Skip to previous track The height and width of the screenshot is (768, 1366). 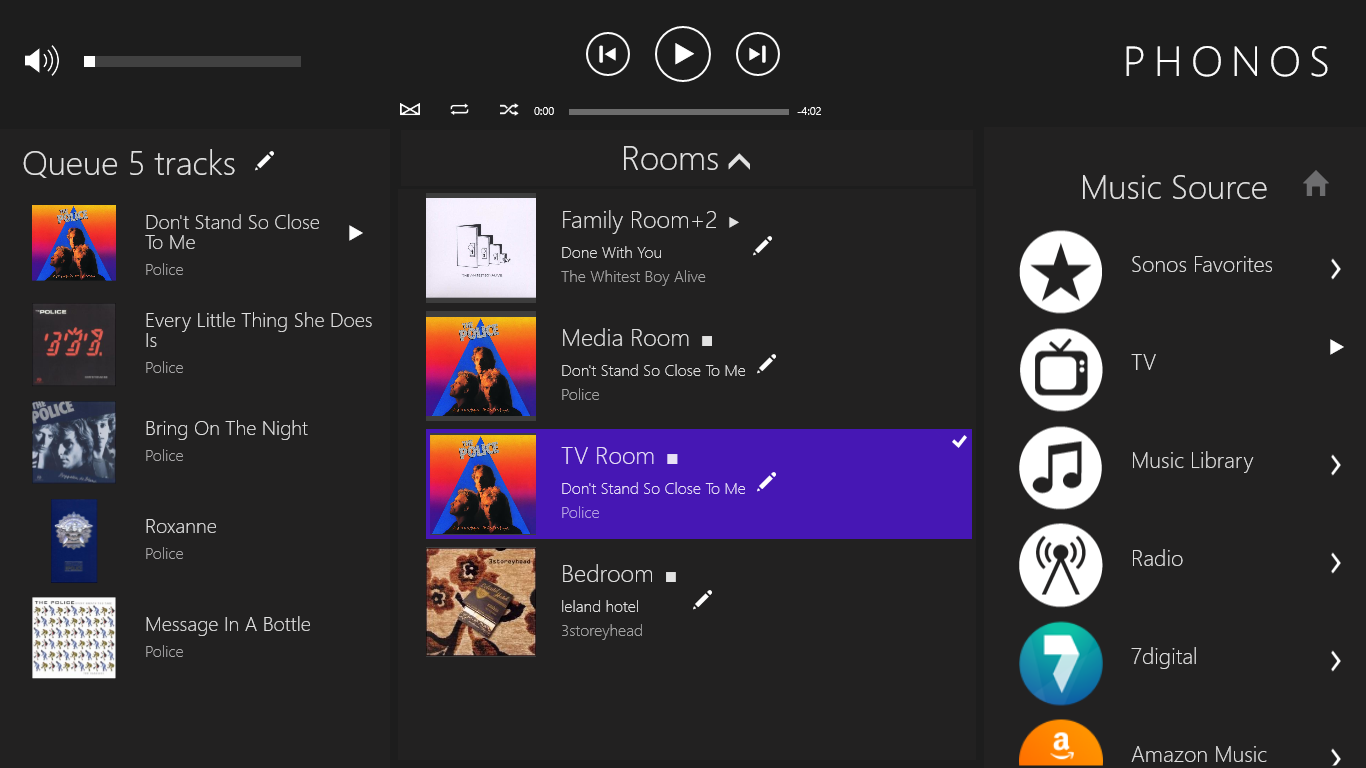[608, 54]
